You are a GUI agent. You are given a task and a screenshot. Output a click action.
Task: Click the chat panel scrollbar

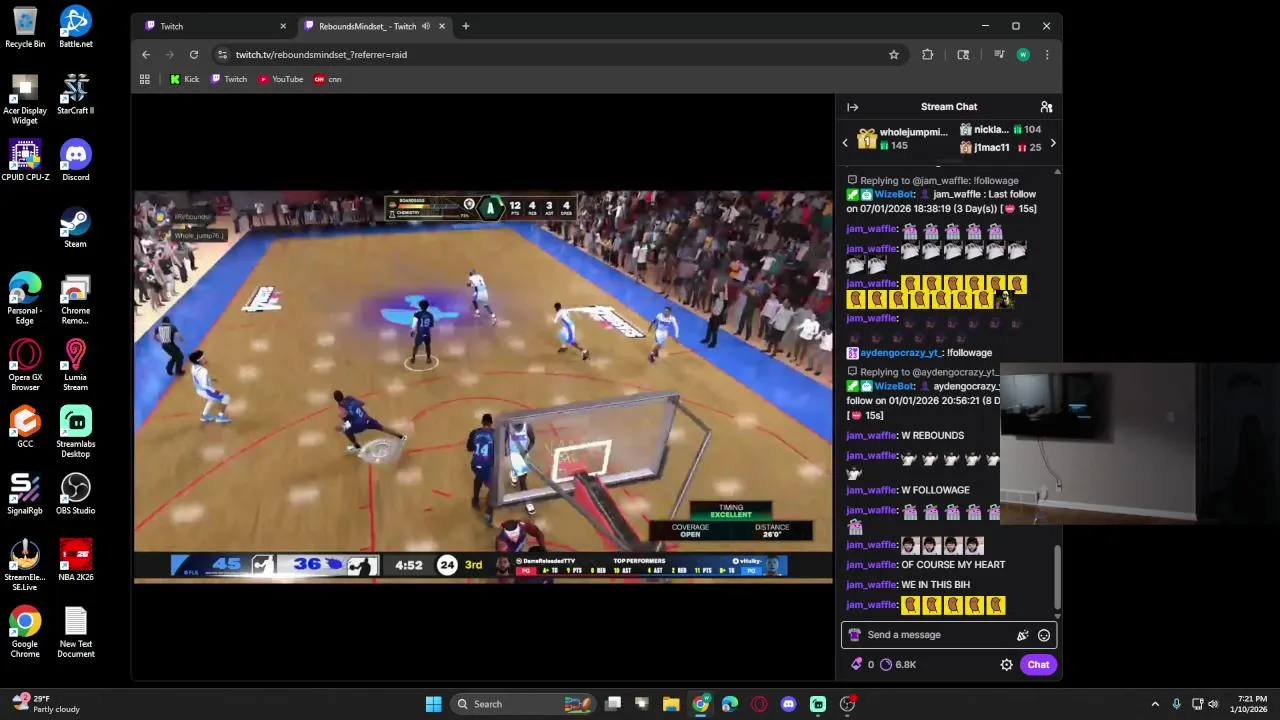[1057, 578]
